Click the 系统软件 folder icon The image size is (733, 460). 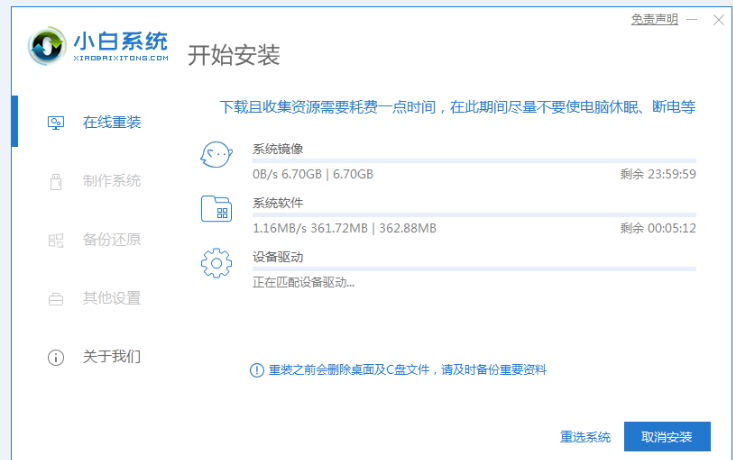tap(216, 209)
